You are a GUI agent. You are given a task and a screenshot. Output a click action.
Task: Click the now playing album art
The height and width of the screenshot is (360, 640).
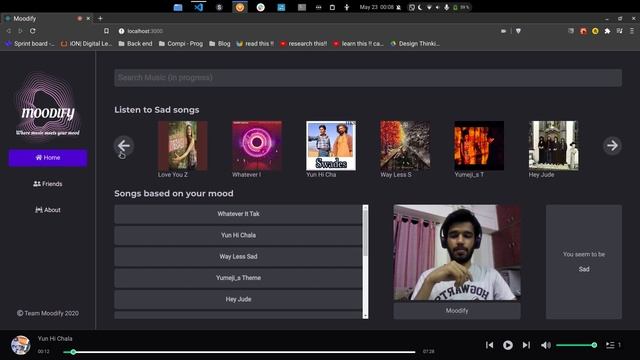pyautogui.click(x=20, y=345)
